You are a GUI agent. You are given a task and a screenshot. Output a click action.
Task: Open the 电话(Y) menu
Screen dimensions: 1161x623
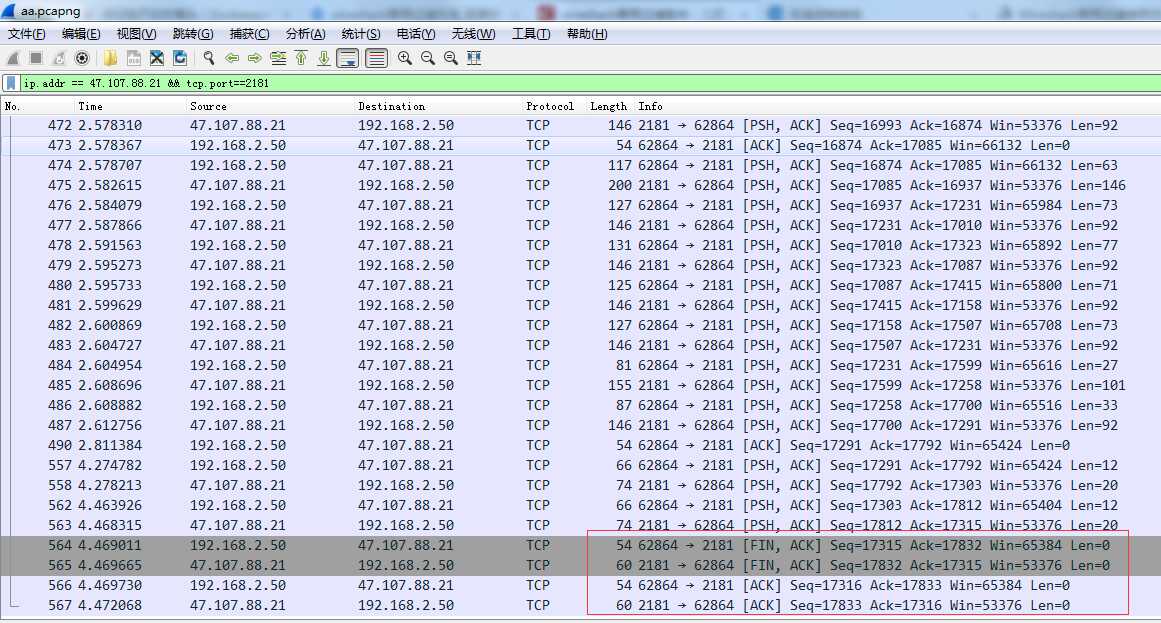[x=415, y=34]
